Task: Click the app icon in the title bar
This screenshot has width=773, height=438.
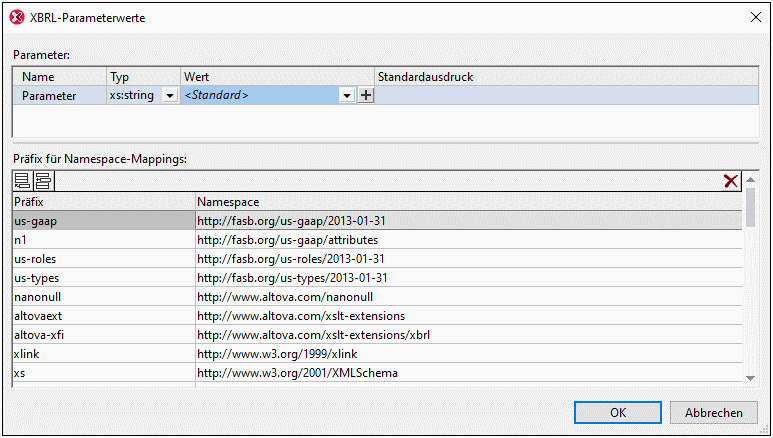Action: (x=16, y=16)
